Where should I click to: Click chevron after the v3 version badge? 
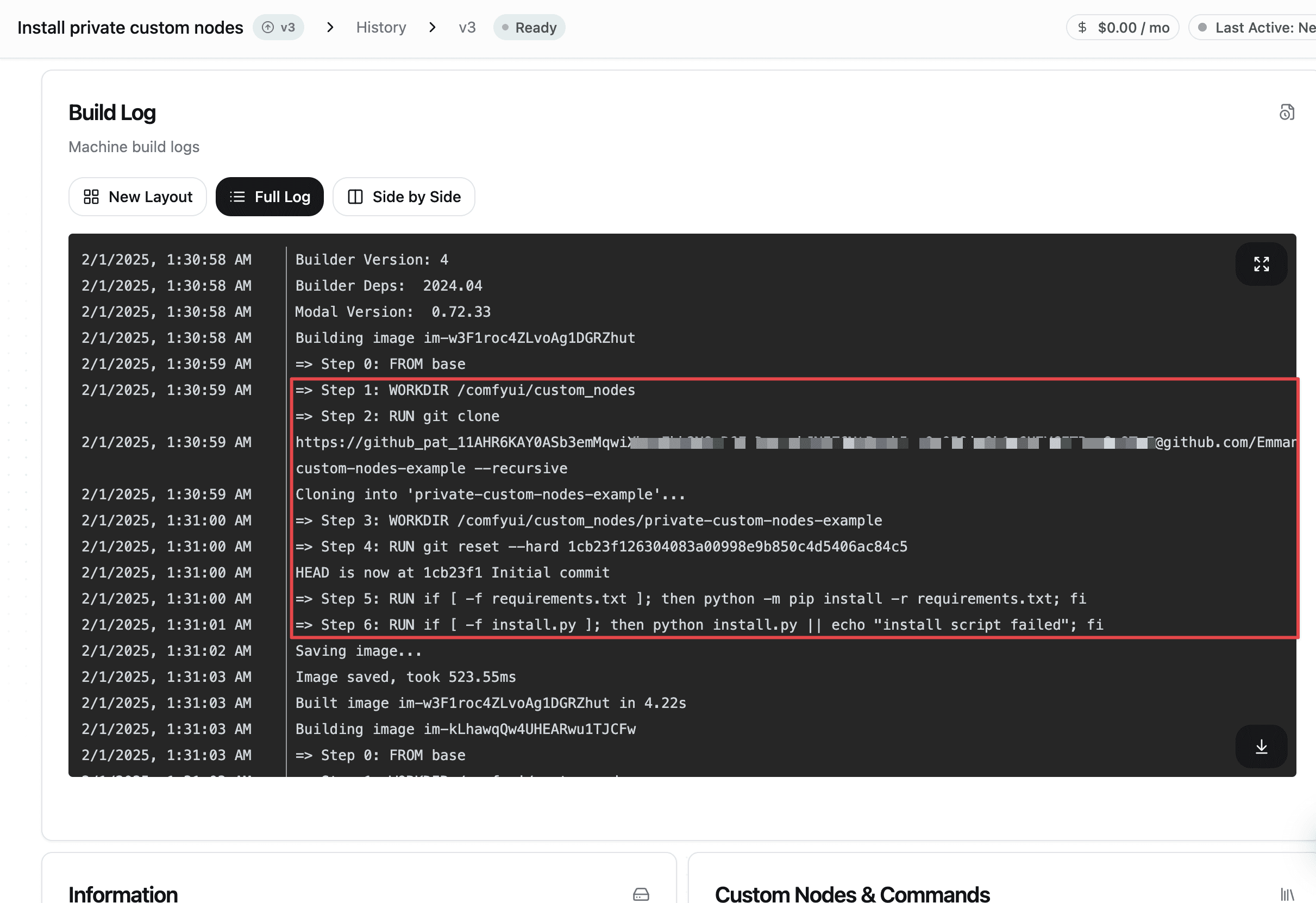pyautogui.click(x=330, y=27)
